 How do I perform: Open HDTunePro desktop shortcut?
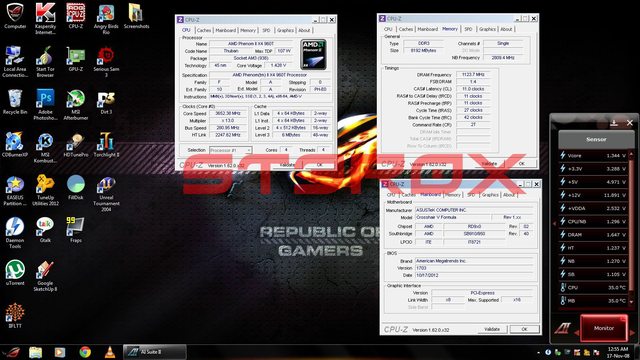tap(76, 144)
